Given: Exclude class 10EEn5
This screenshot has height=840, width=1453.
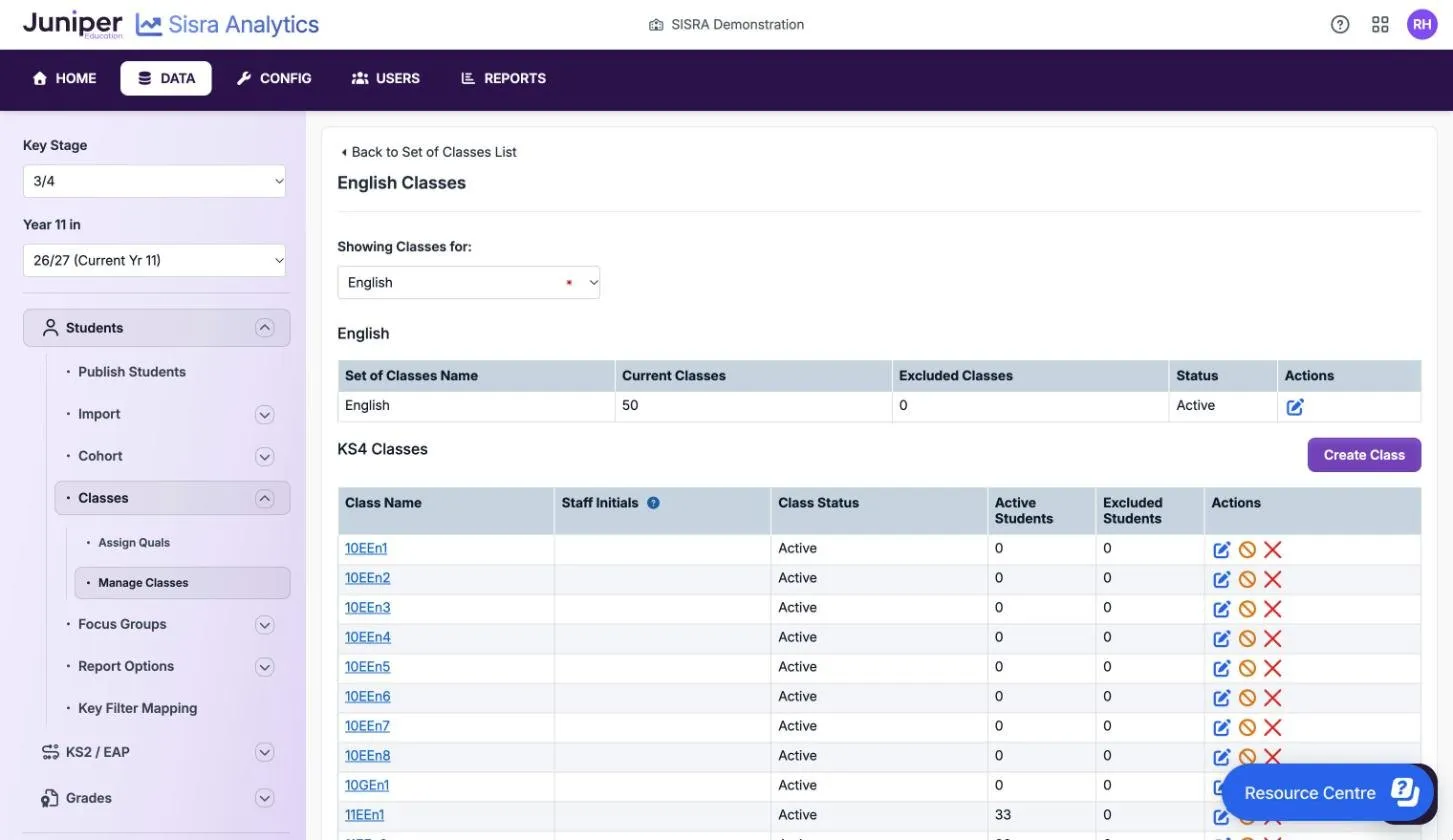Looking at the screenshot, I should click(x=1247, y=668).
